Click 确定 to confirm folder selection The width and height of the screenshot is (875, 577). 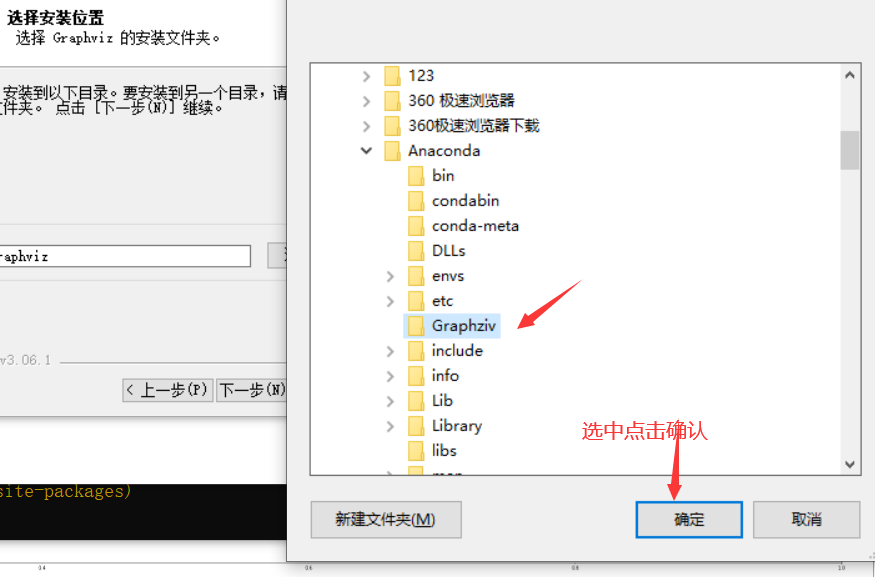[689, 520]
